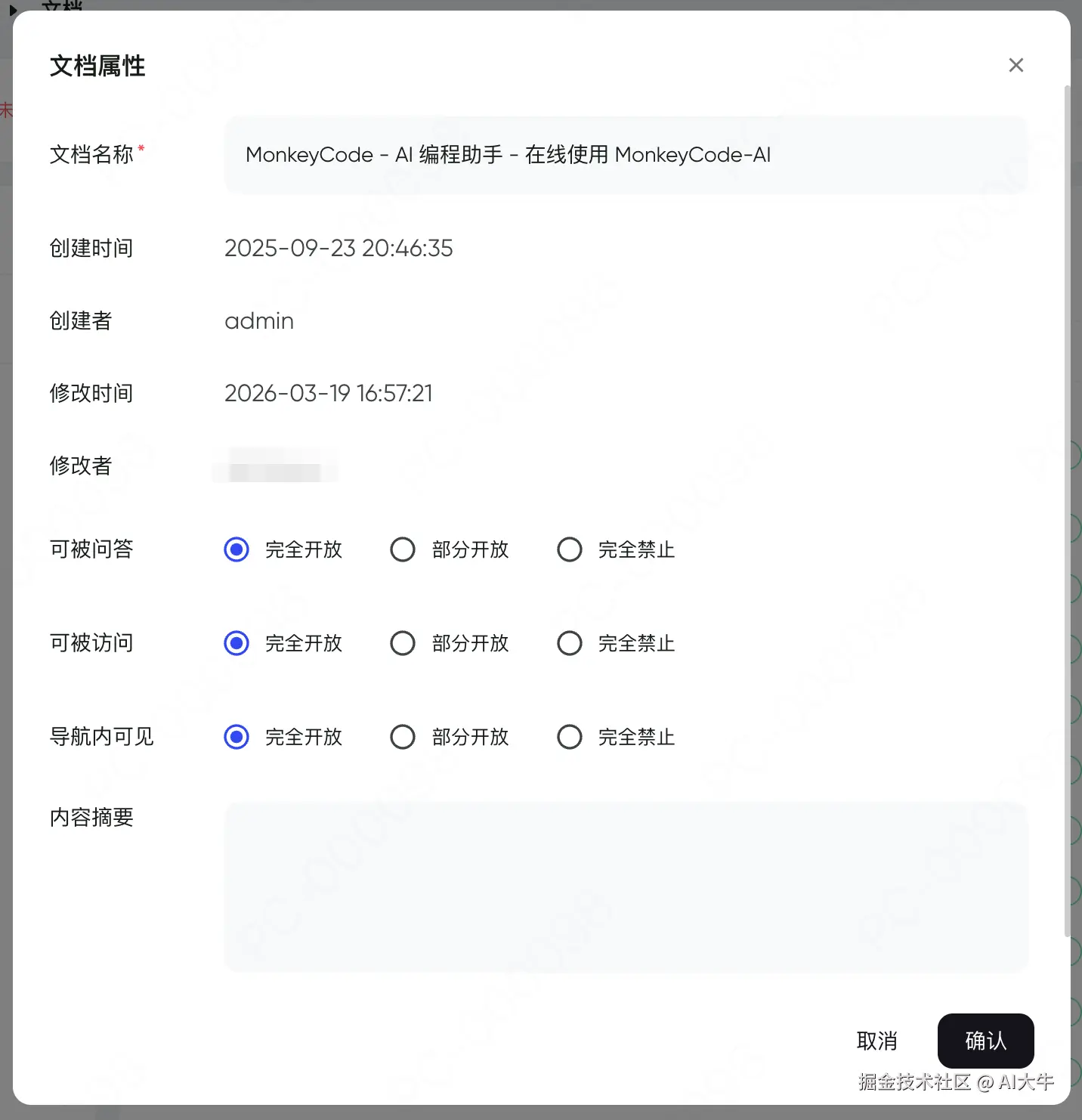
Task: Select 完全开放 for 可被访问
Action: point(236,643)
